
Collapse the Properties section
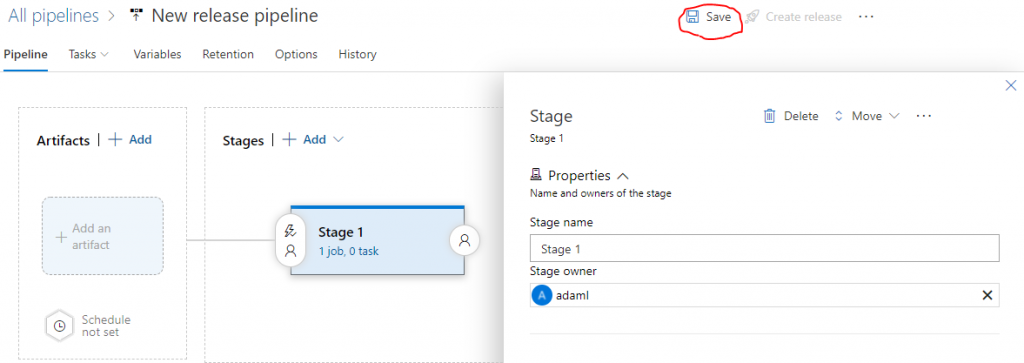pyautogui.click(x=622, y=176)
